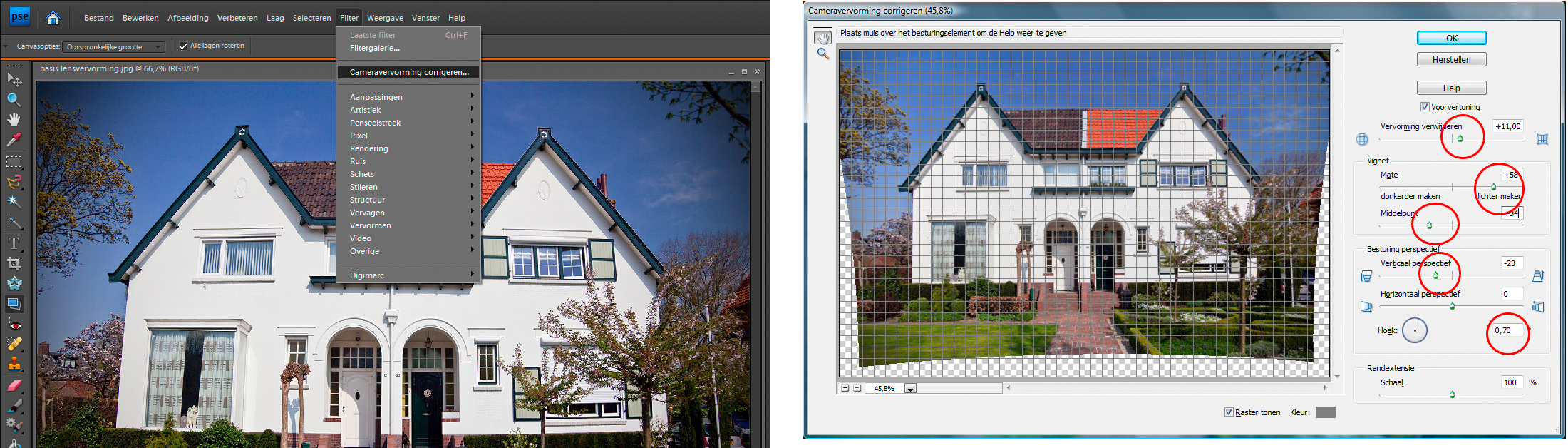1568x448 pixels.
Task: Select the Red Eye Removal tool
Action: coord(14,325)
